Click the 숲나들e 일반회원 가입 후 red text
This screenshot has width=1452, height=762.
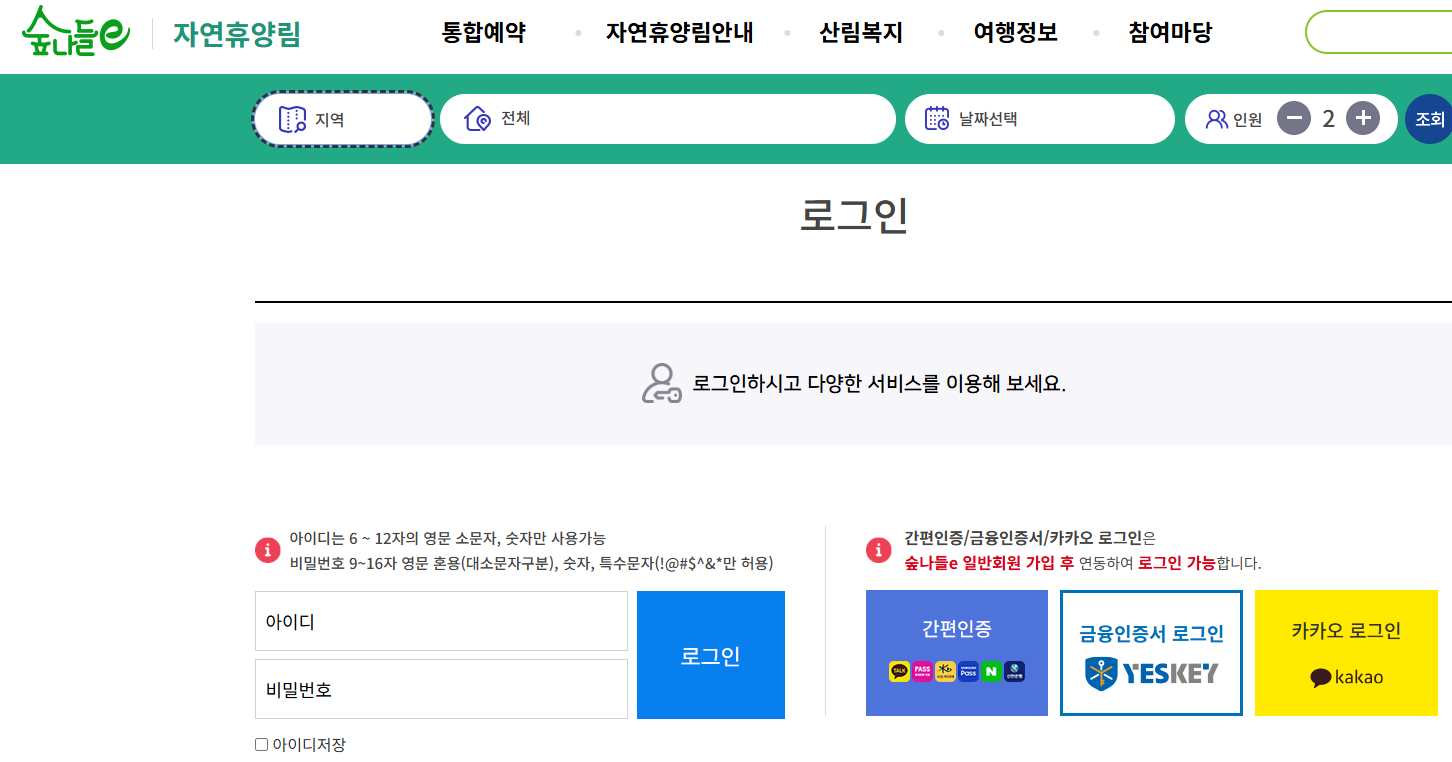tap(989, 563)
